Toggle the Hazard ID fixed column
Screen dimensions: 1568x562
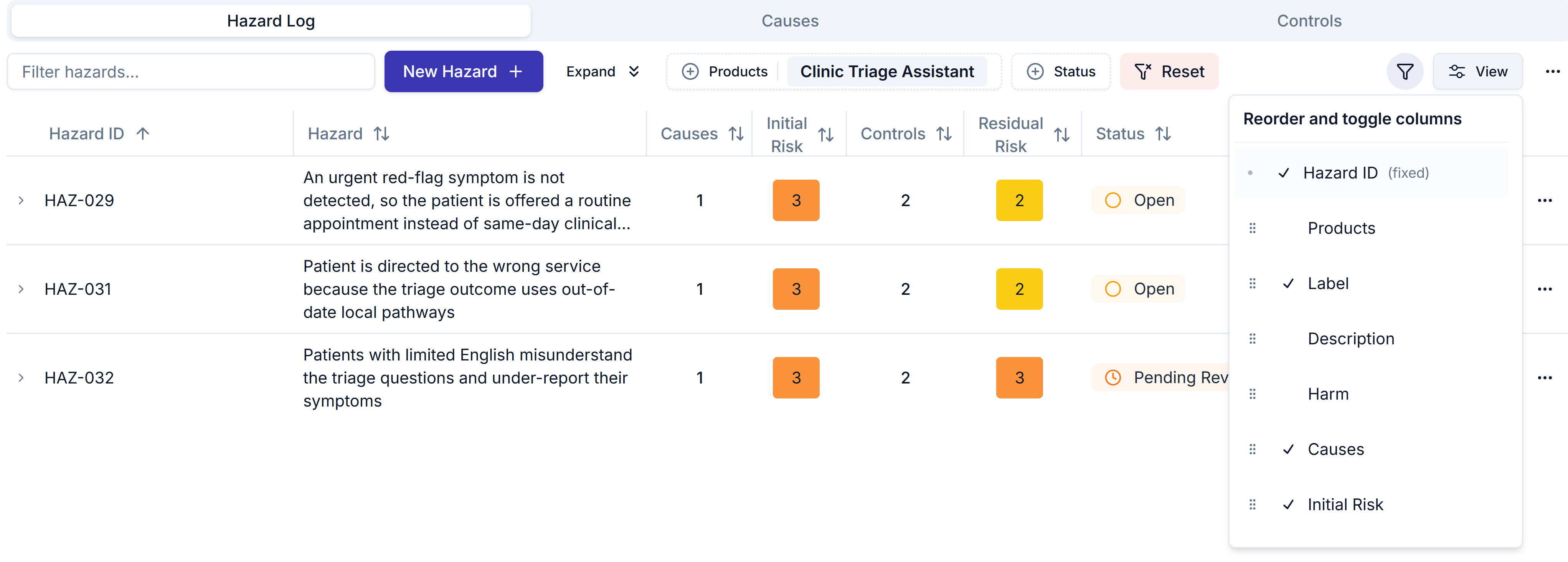[x=1372, y=173]
